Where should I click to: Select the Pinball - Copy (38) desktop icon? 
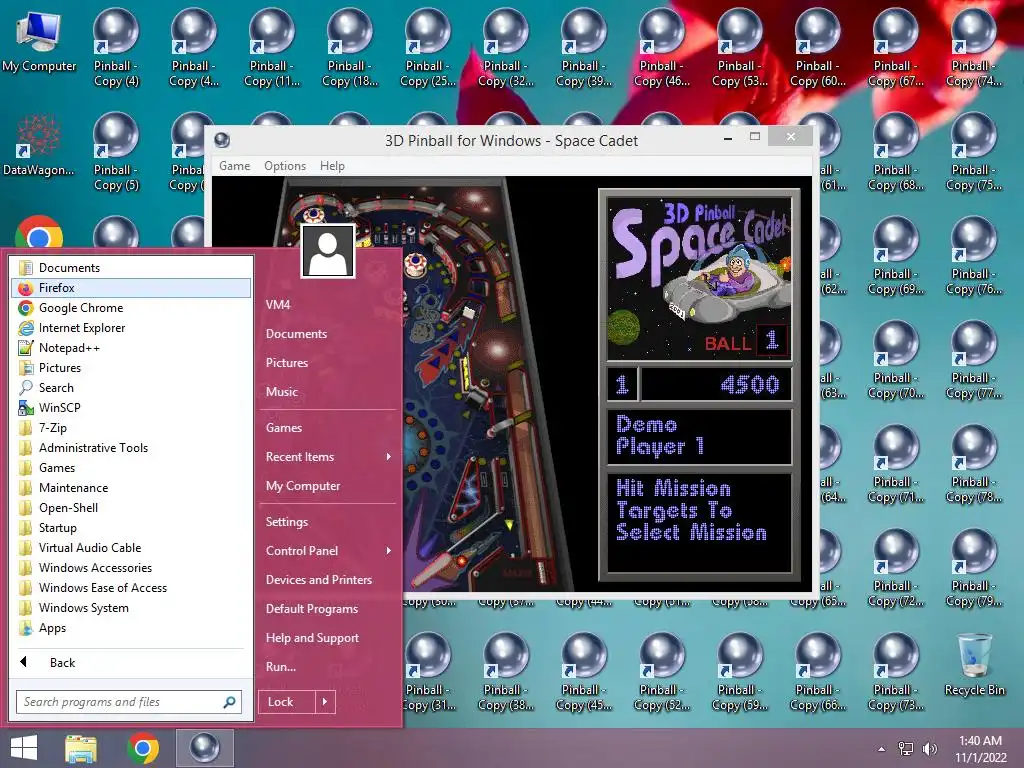[x=505, y=671]
